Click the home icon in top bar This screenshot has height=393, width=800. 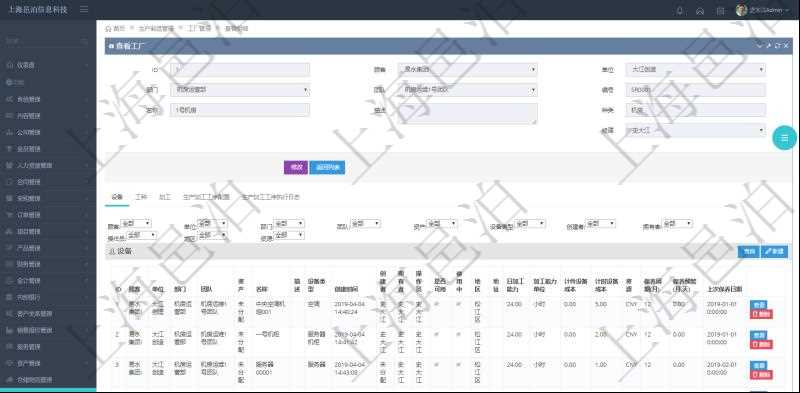[x=700, y=11]
